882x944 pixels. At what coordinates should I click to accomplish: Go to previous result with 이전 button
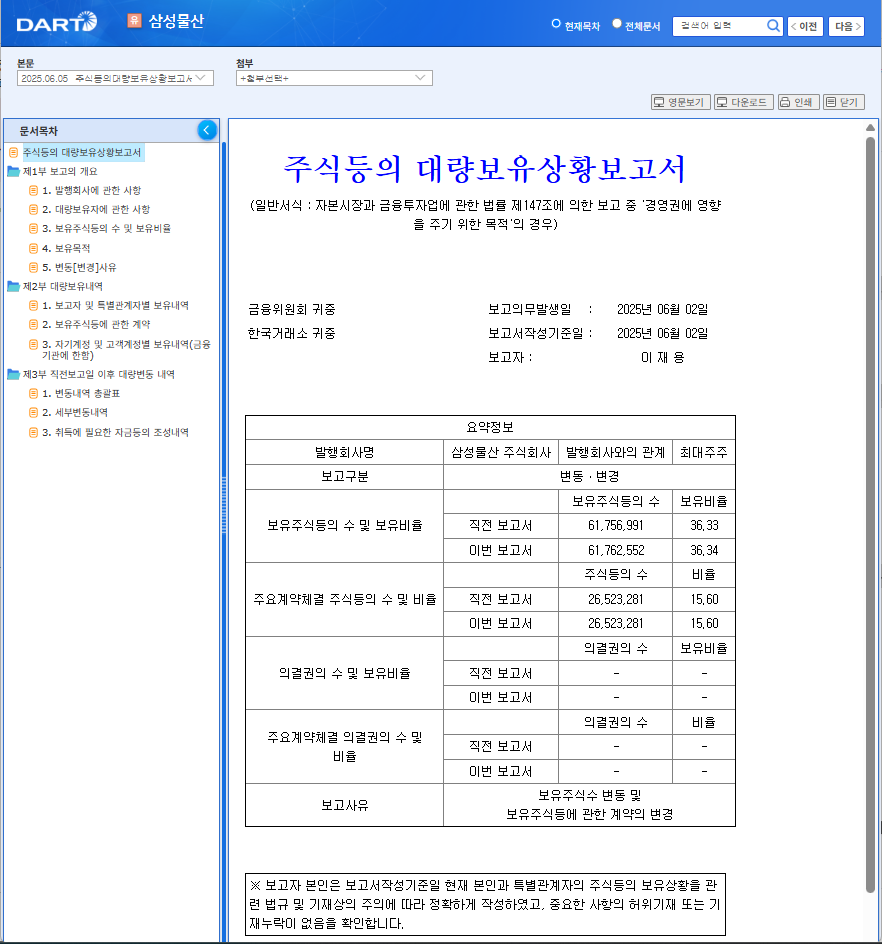click(805, 26)
